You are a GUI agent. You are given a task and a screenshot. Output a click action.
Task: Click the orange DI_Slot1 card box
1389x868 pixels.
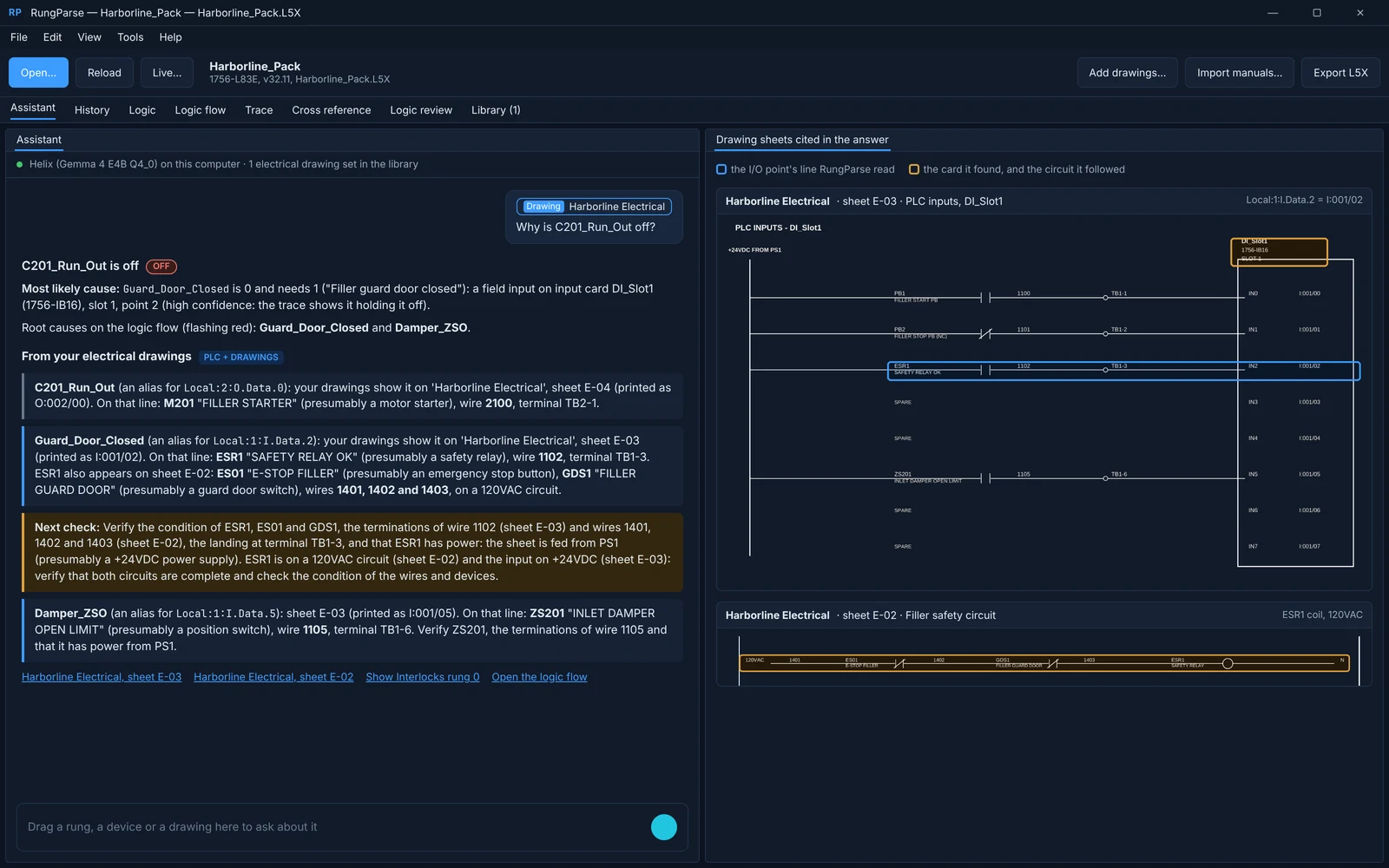(x=1279, y=252)
